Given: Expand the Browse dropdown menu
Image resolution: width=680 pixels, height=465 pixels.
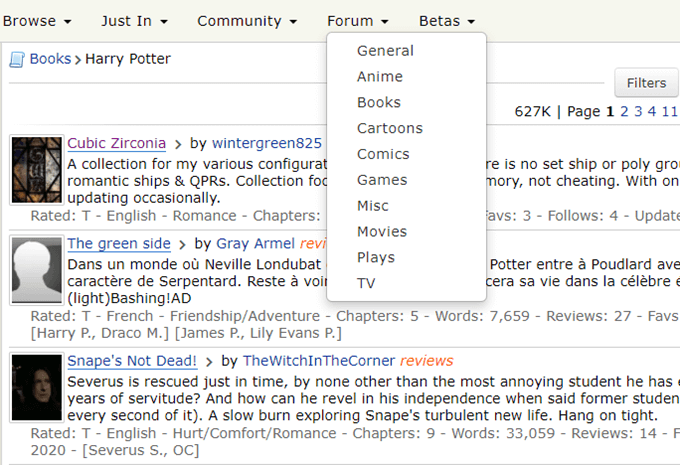Looking at the screenshot, I should pos(37,21).
